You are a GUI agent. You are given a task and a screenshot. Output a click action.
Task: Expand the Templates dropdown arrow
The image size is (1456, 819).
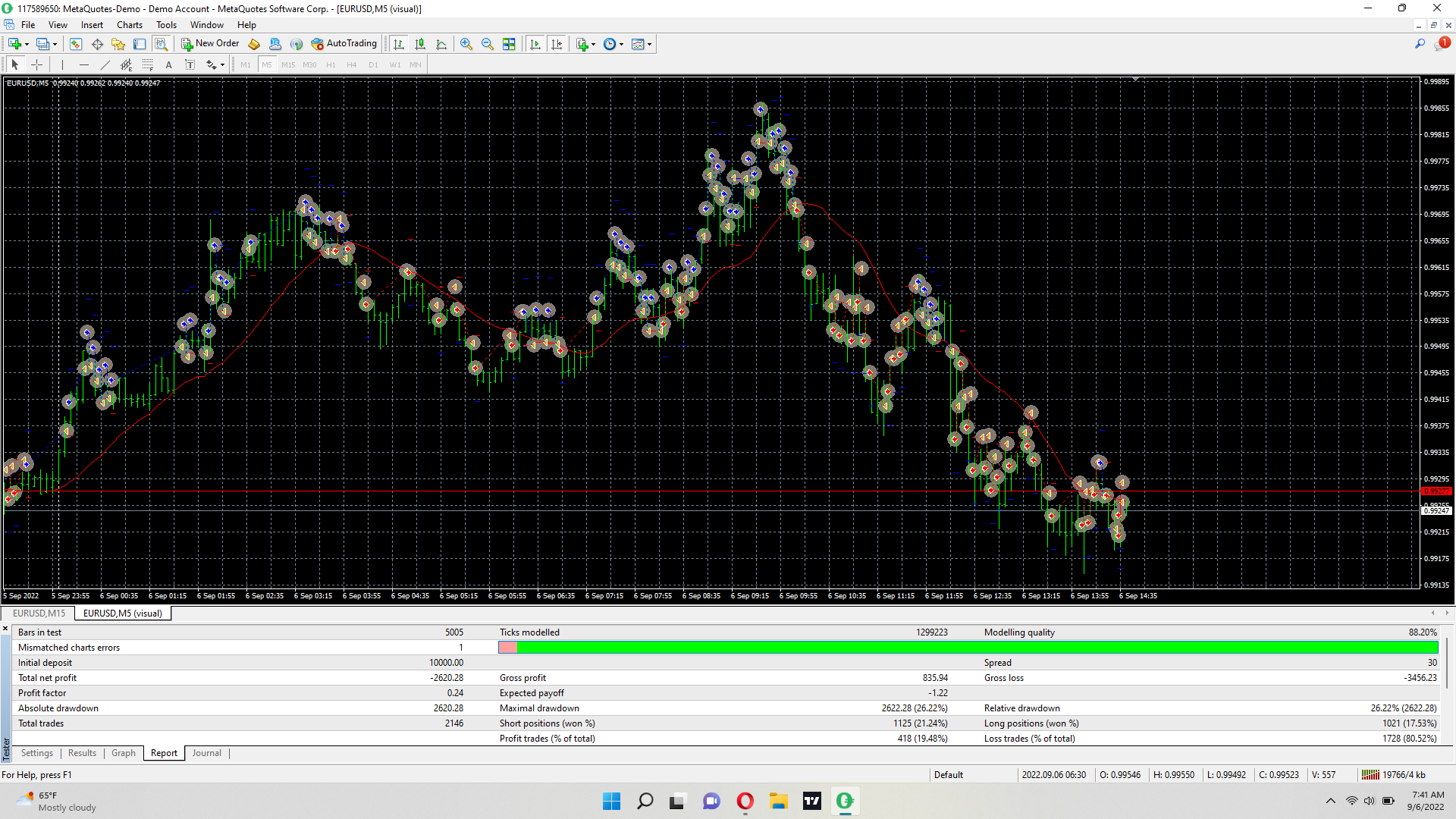(x=650, y=44)
